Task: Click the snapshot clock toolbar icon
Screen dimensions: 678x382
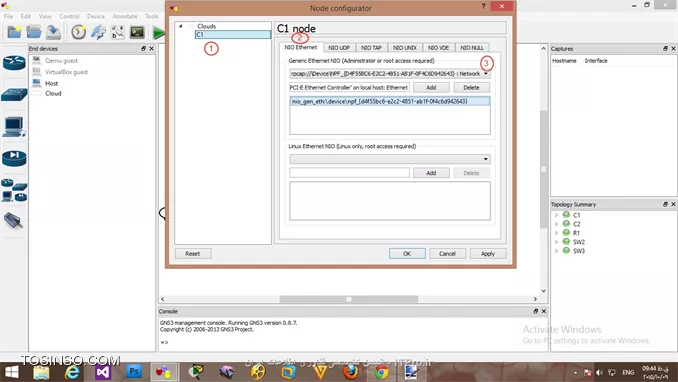Action: click(79, 32)
